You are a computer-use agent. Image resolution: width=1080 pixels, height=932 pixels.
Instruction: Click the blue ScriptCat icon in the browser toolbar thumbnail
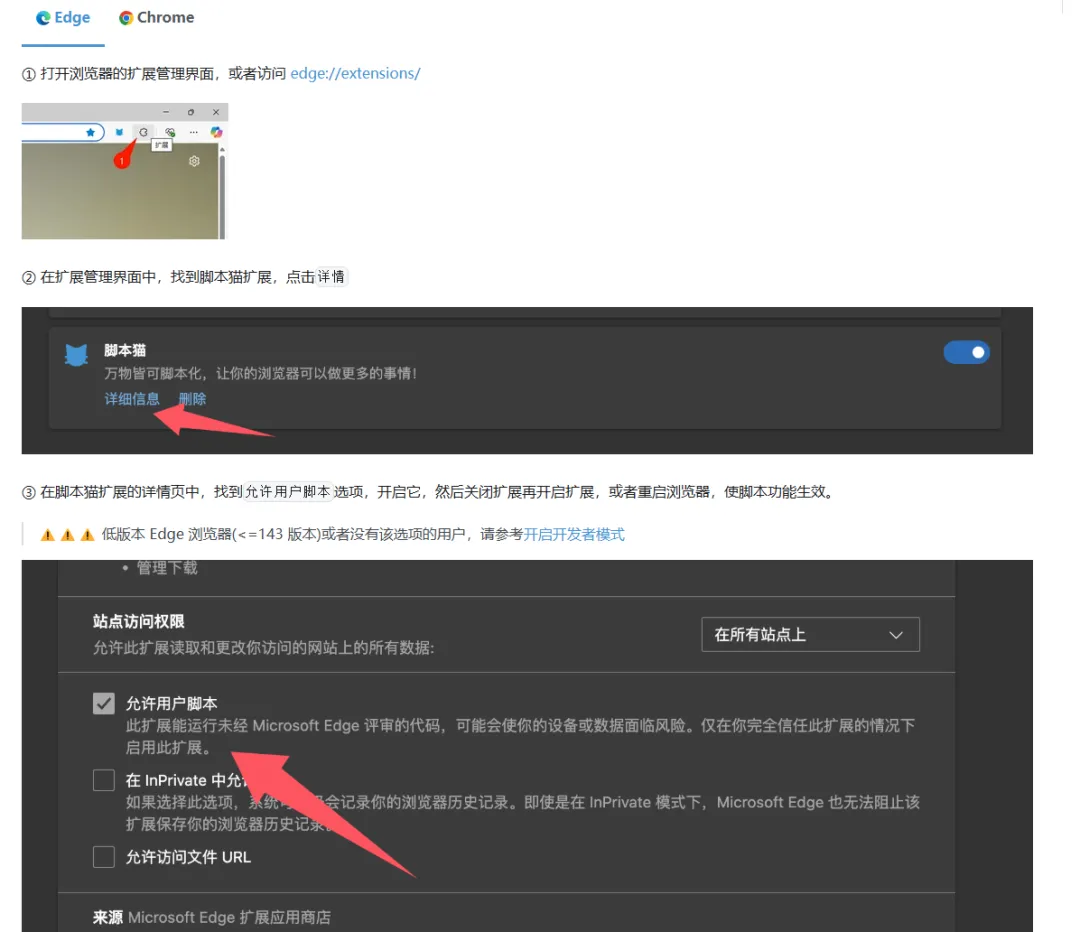[119, 132]
